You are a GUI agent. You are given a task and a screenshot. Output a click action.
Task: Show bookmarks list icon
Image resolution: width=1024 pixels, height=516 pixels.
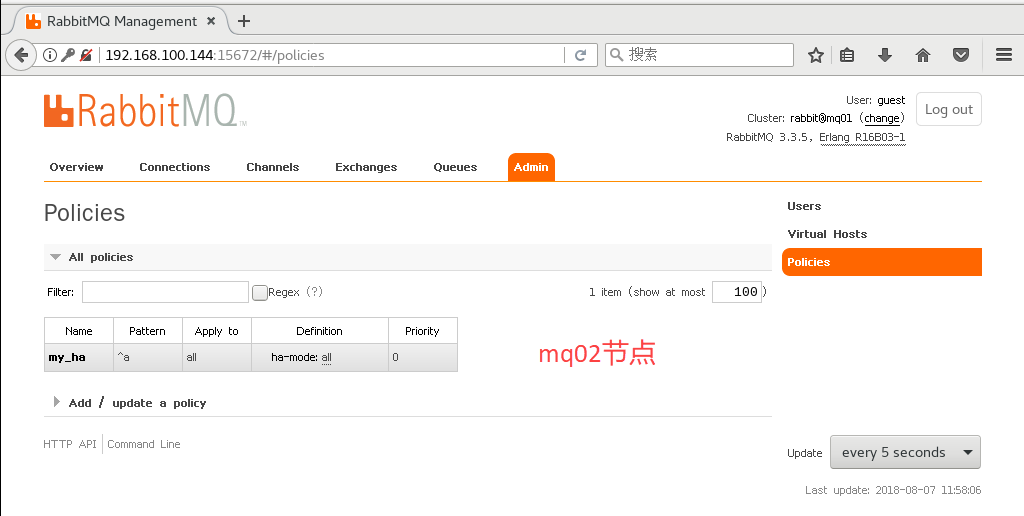(x=847, y=56)
